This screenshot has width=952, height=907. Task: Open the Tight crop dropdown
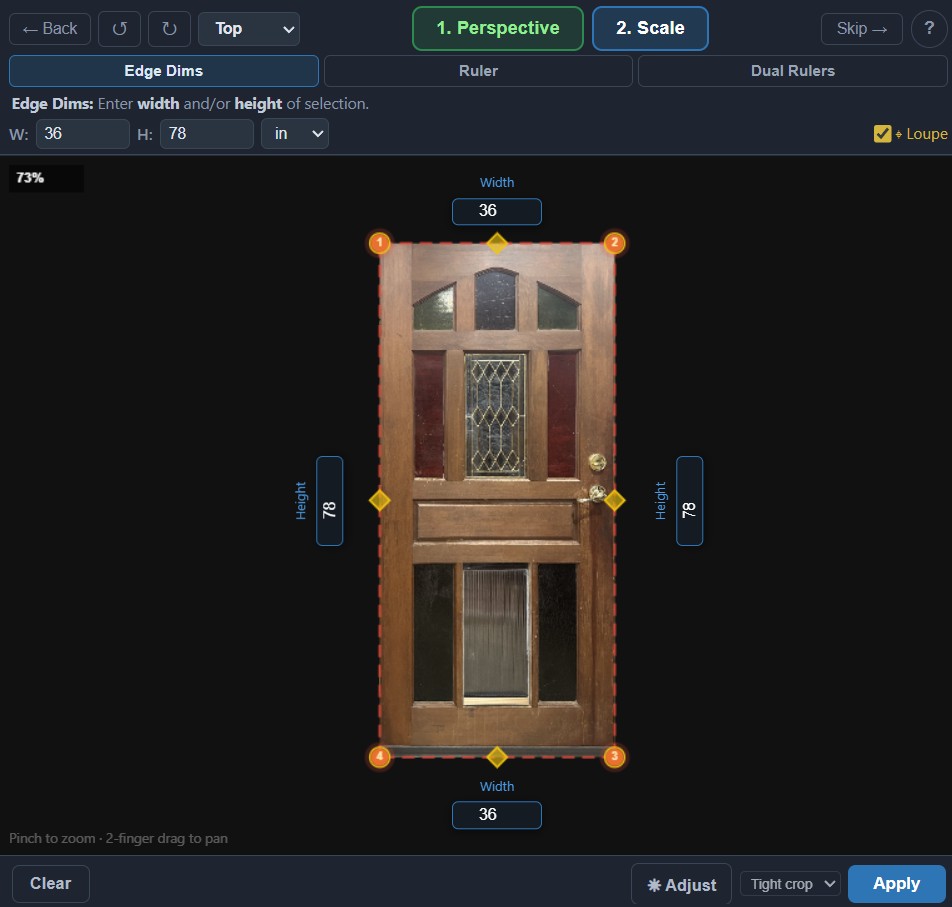pyautogui.click(x=789, y=884)
